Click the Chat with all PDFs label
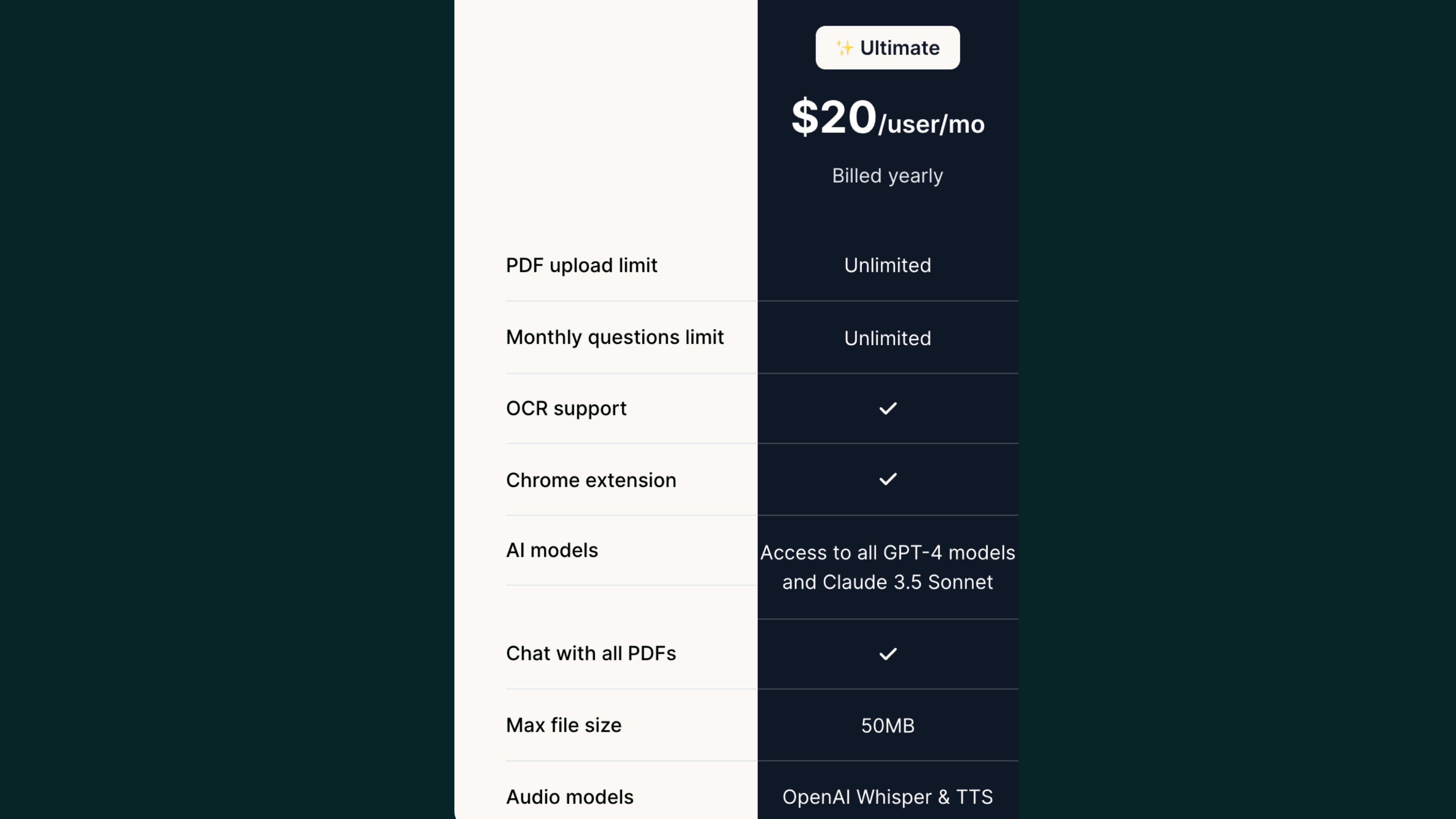1456x819 pixels. coord(591,653)
